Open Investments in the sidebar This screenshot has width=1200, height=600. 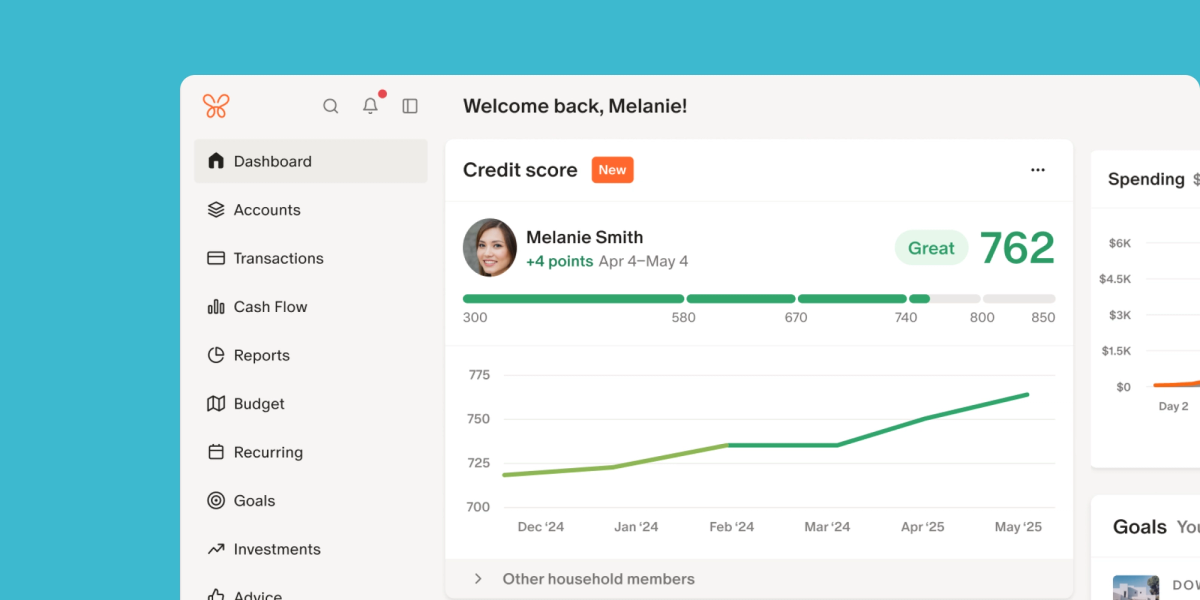coord(311,549)
